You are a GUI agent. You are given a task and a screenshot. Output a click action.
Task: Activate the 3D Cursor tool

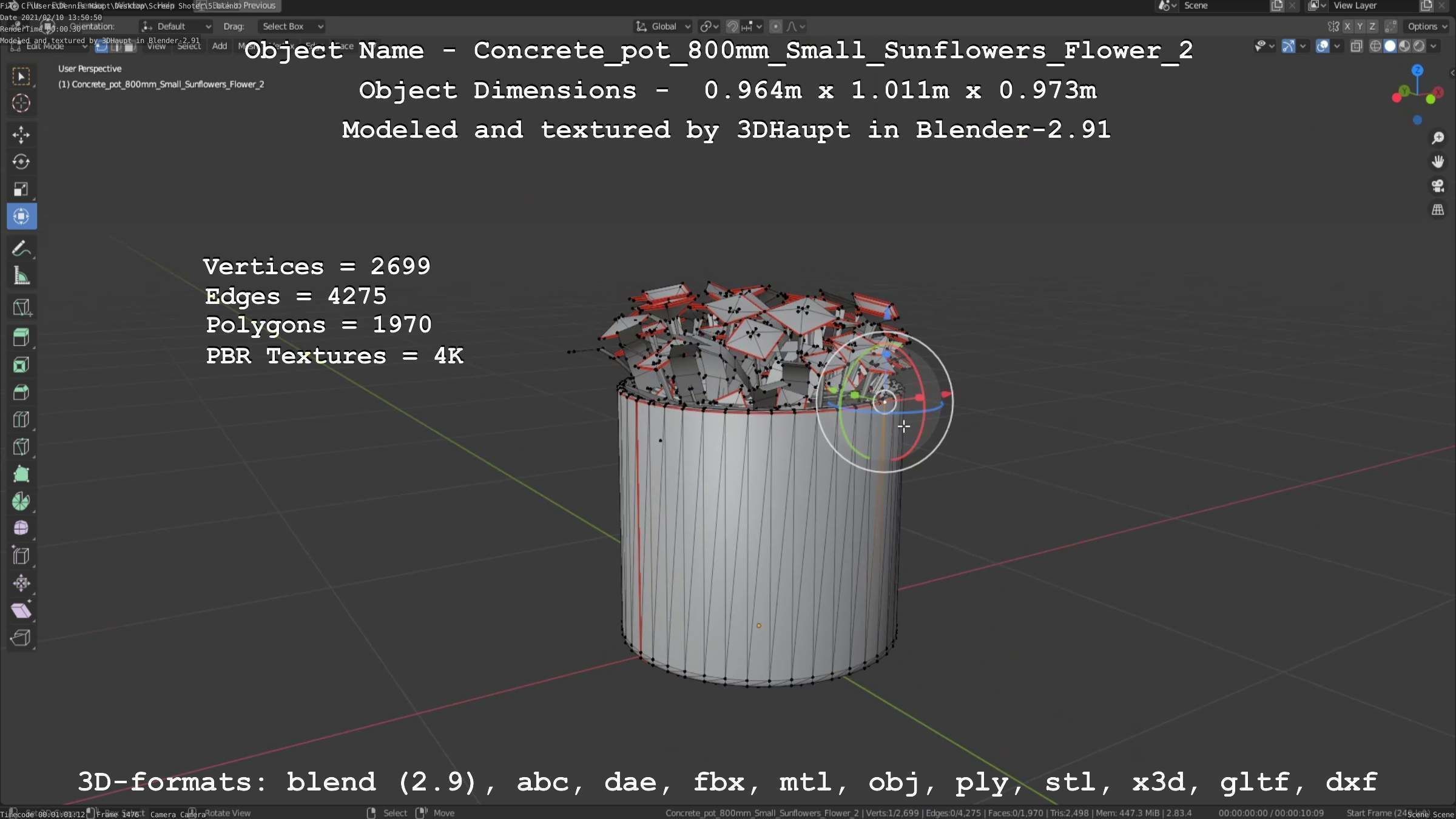point(21,104)
